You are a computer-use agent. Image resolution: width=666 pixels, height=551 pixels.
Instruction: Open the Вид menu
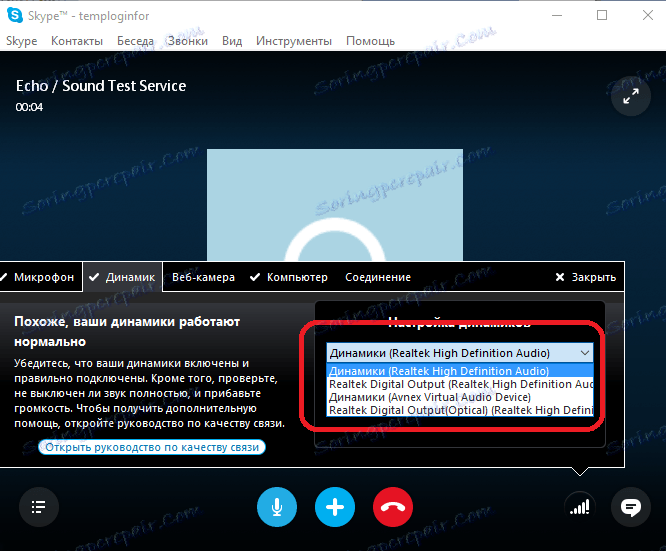coord(232,41)
